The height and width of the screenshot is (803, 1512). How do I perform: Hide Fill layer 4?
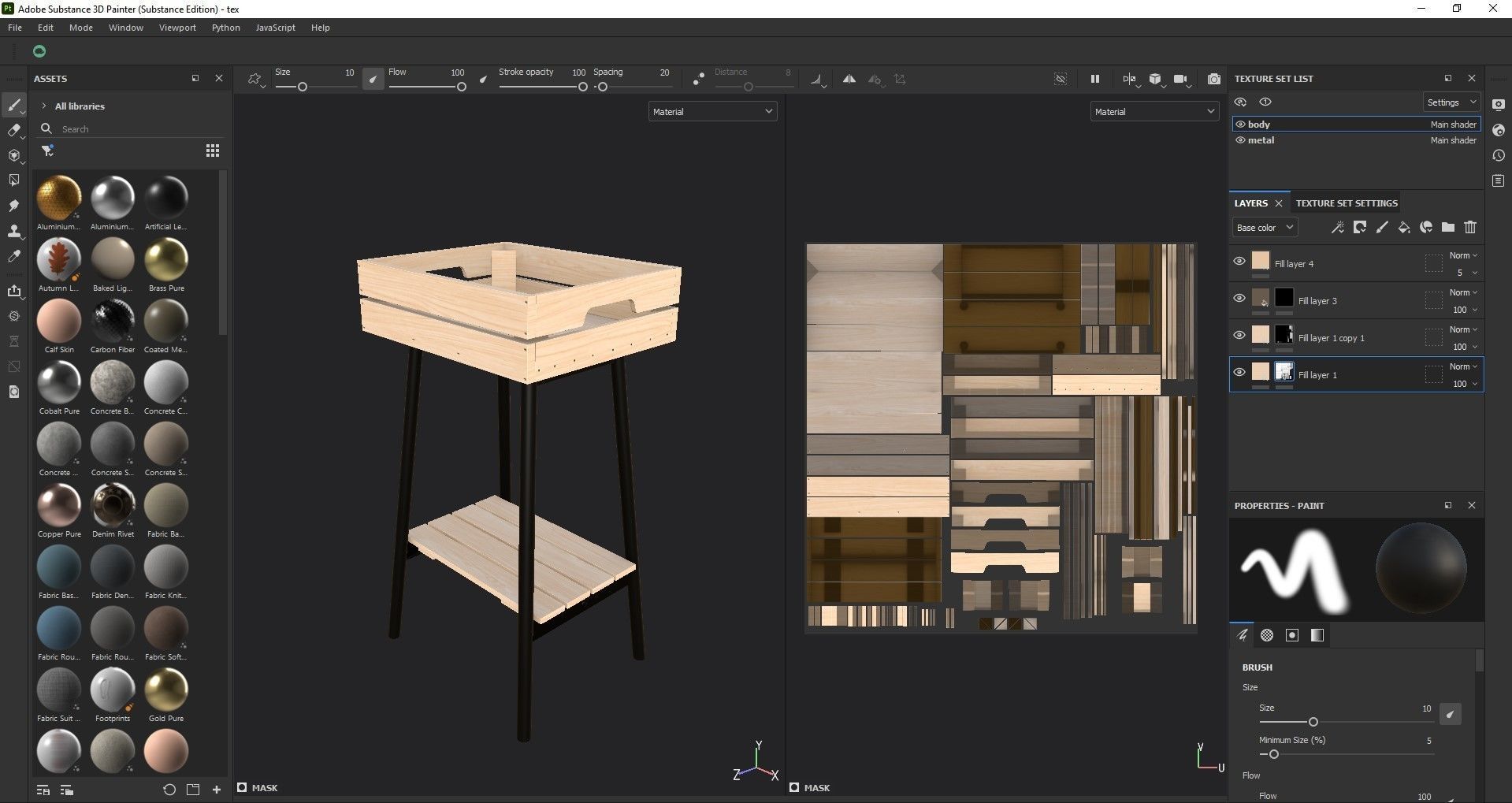pos(1239,261)
